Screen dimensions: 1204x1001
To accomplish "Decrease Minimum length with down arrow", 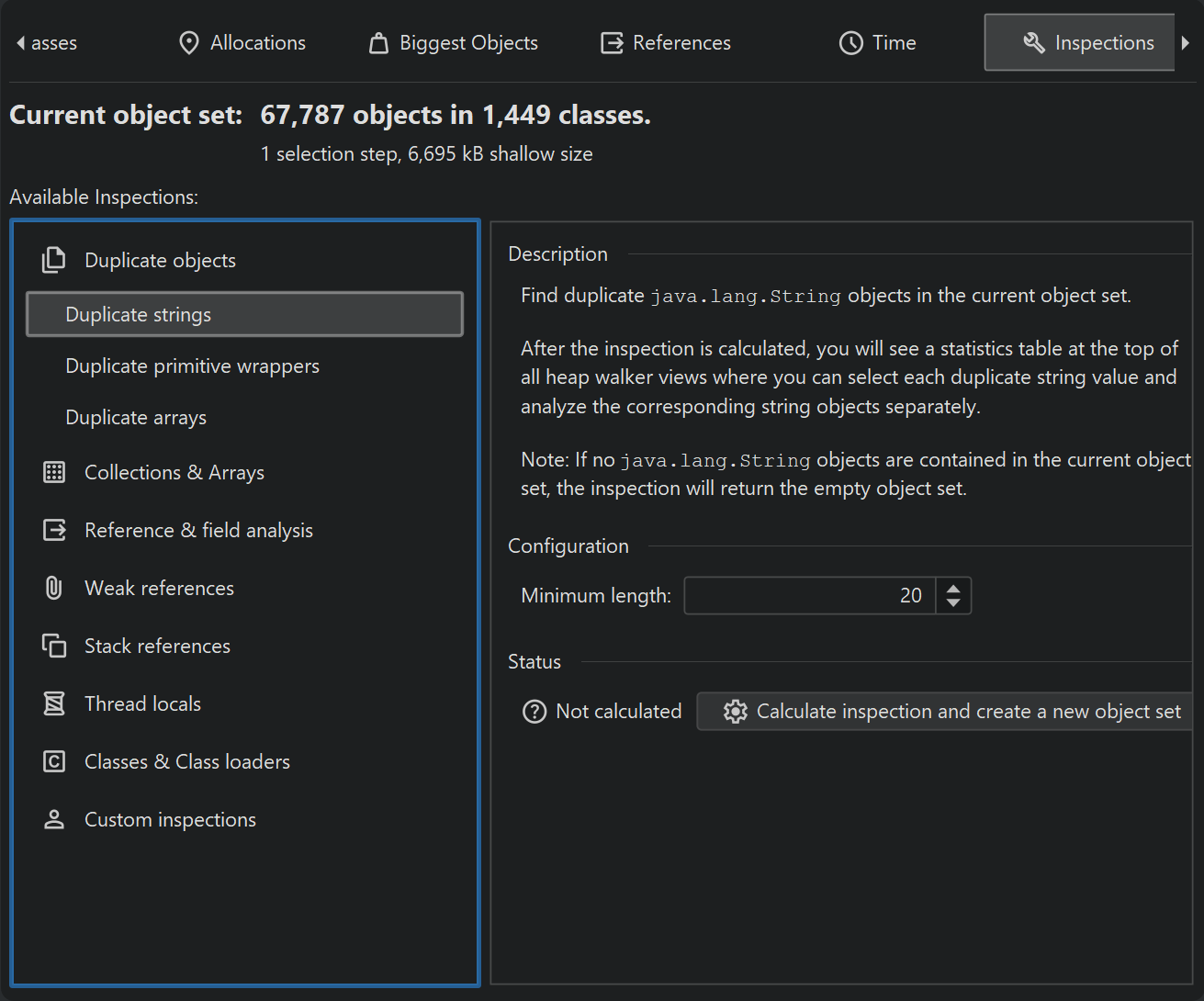I will [953, 603].
